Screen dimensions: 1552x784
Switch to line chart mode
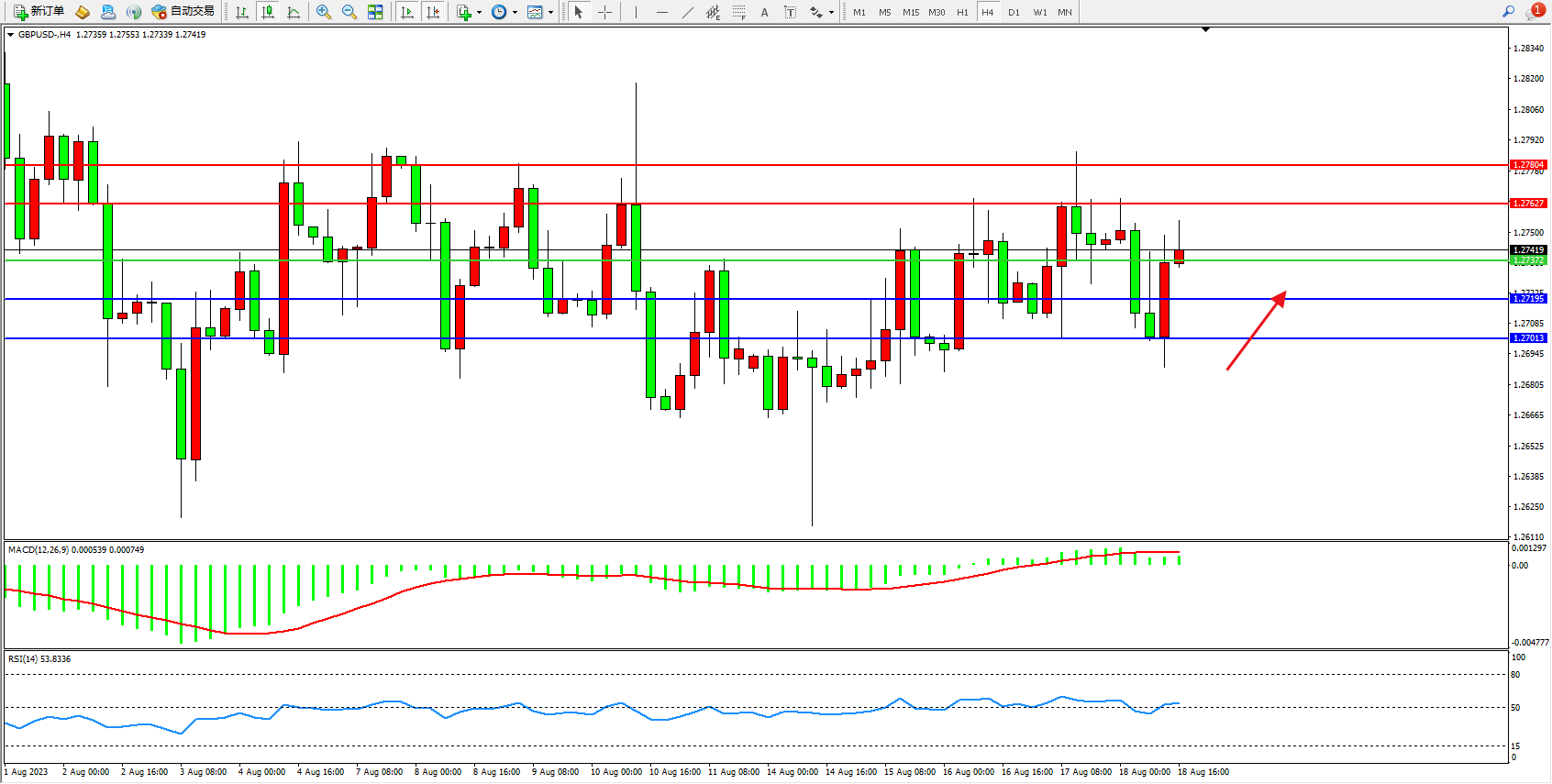point(294,12)
